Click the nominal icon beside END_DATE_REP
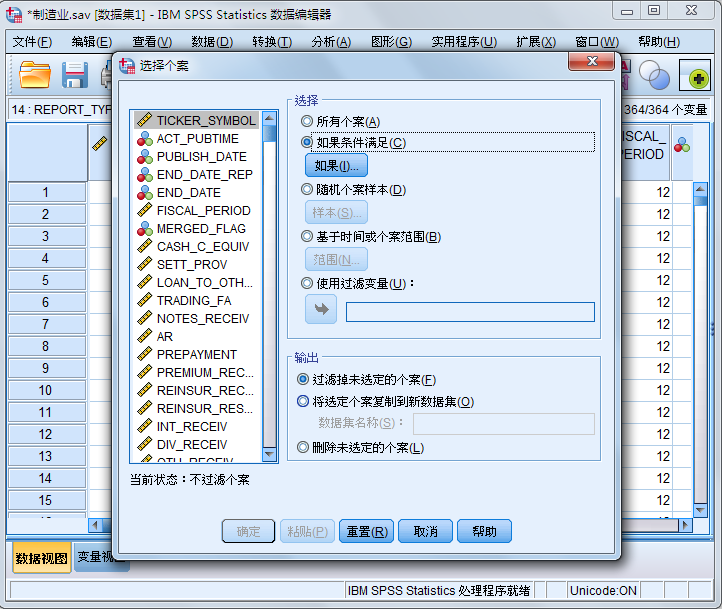This screenshot has width=722, height=609. [145, 174]
